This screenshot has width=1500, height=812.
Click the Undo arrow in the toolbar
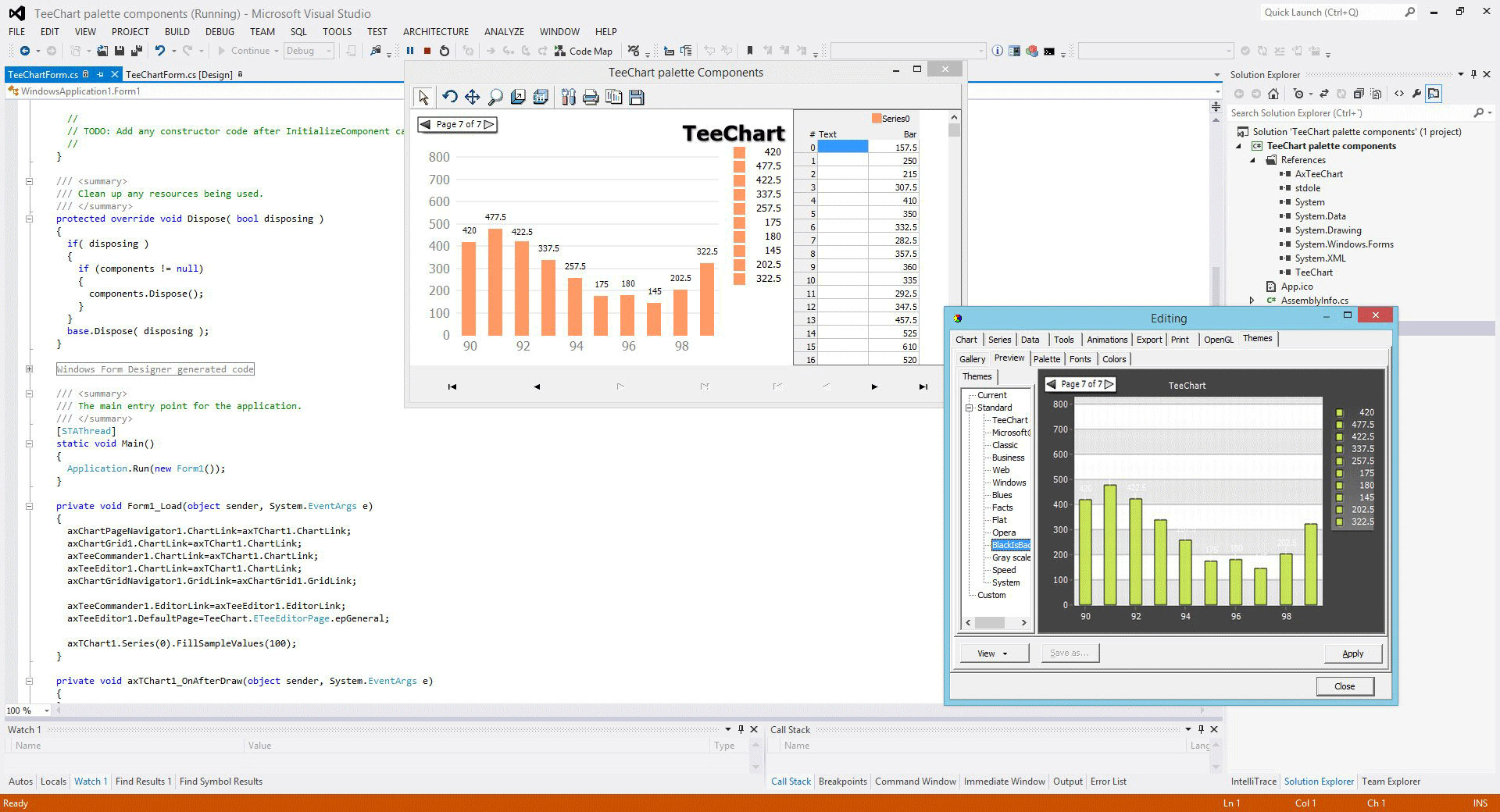pyautogui.click(x=159, y=51)
